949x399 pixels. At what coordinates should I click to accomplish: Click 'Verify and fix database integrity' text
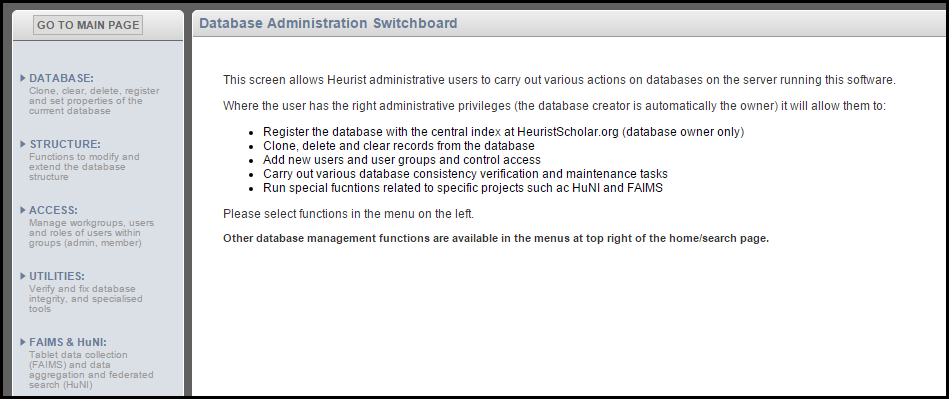click(x=86, y=299)
